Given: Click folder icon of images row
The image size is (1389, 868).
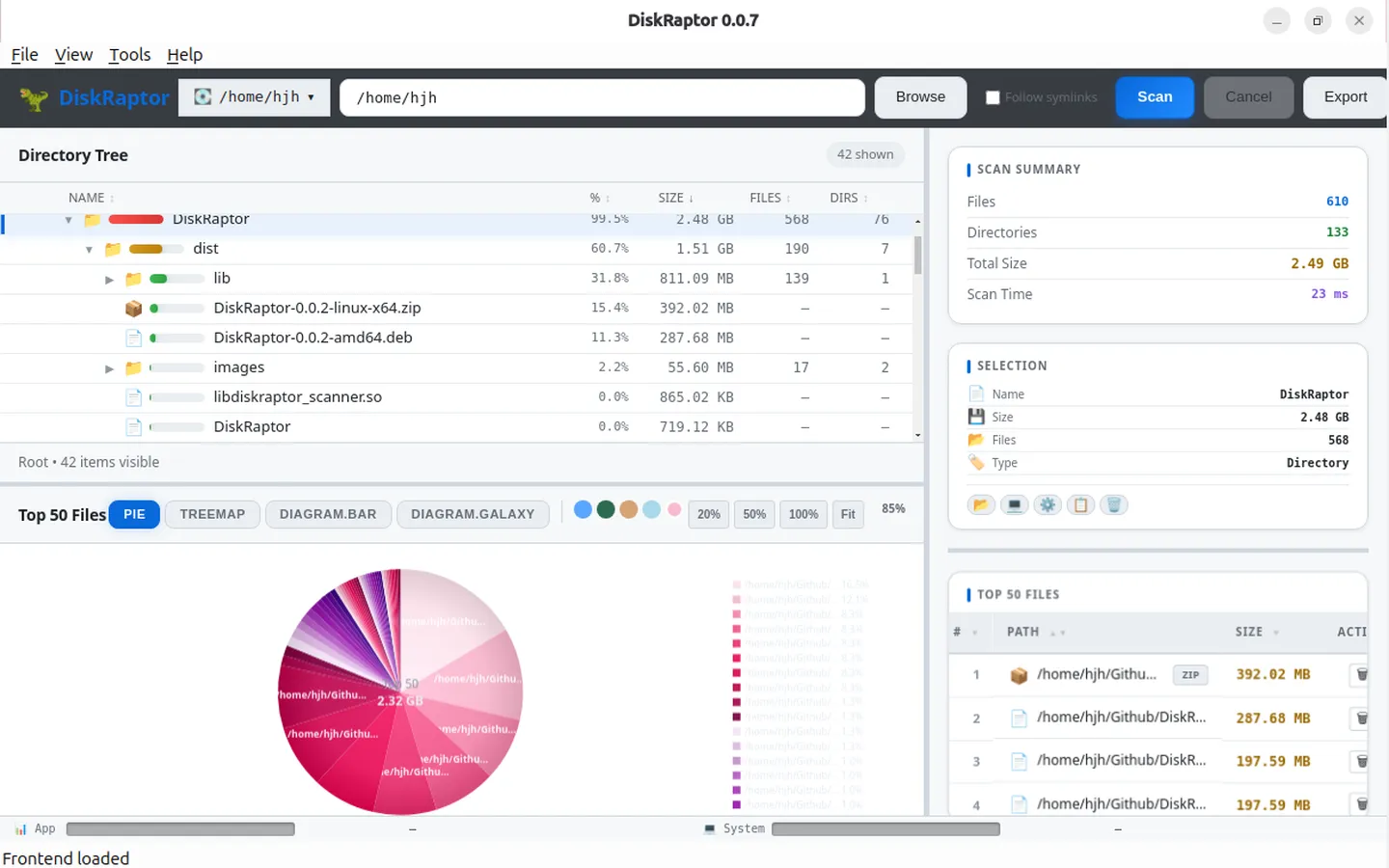Looking at the screenshot, I should pos(133,368).
